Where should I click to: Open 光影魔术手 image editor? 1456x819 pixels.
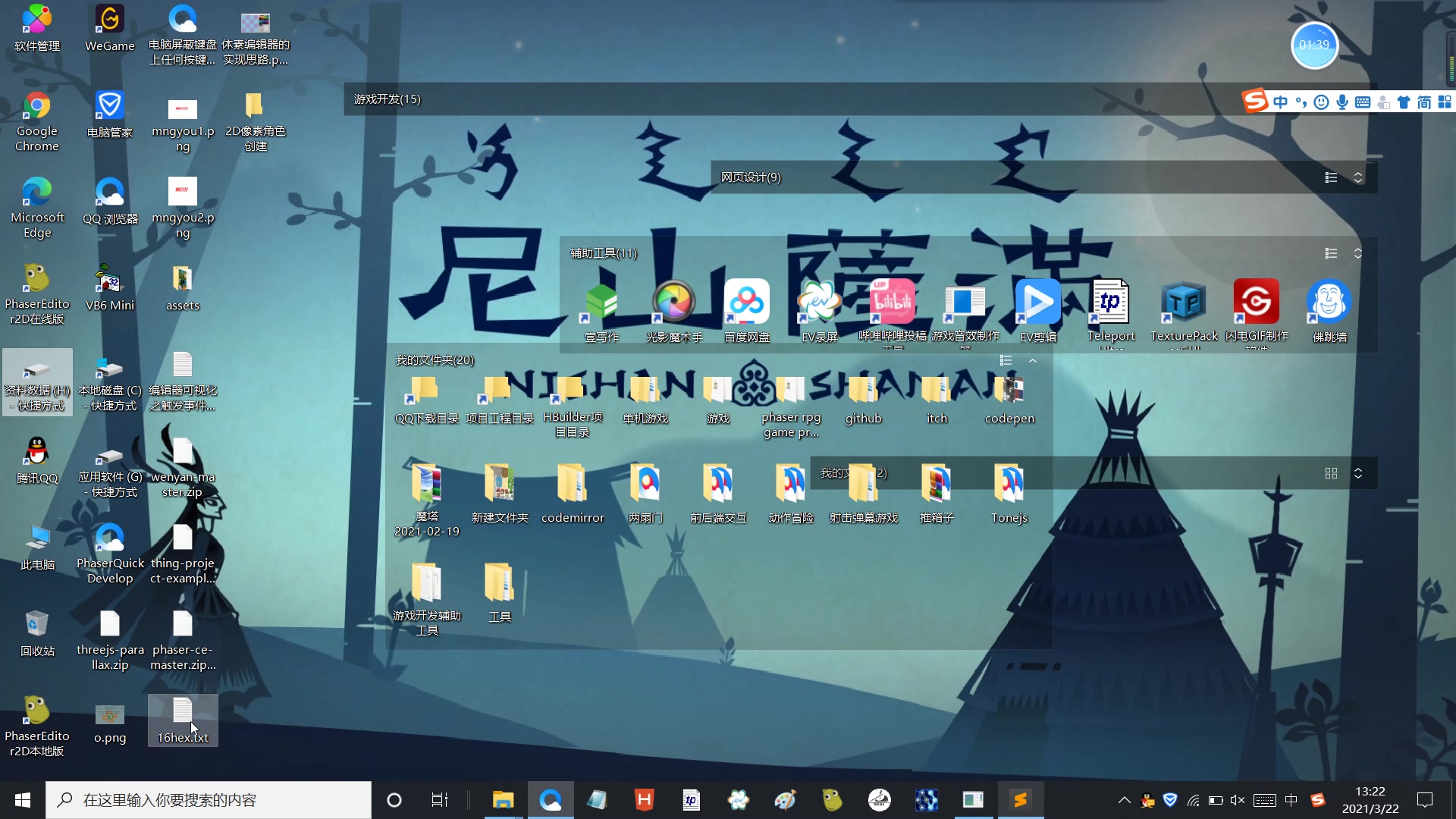[x=674, y=303]
